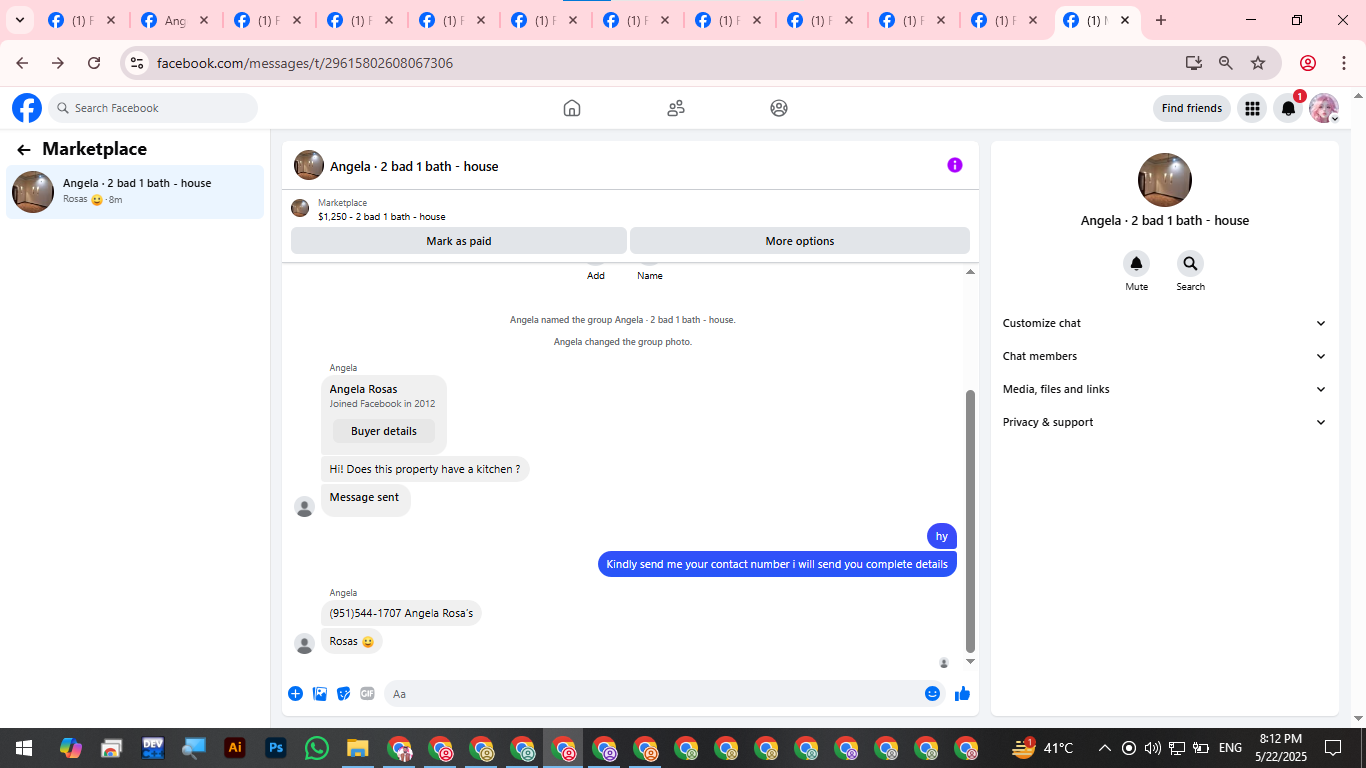Expand Media, files and links section
Viewport: 1366px width, 768px height.
click(1164, 389)
